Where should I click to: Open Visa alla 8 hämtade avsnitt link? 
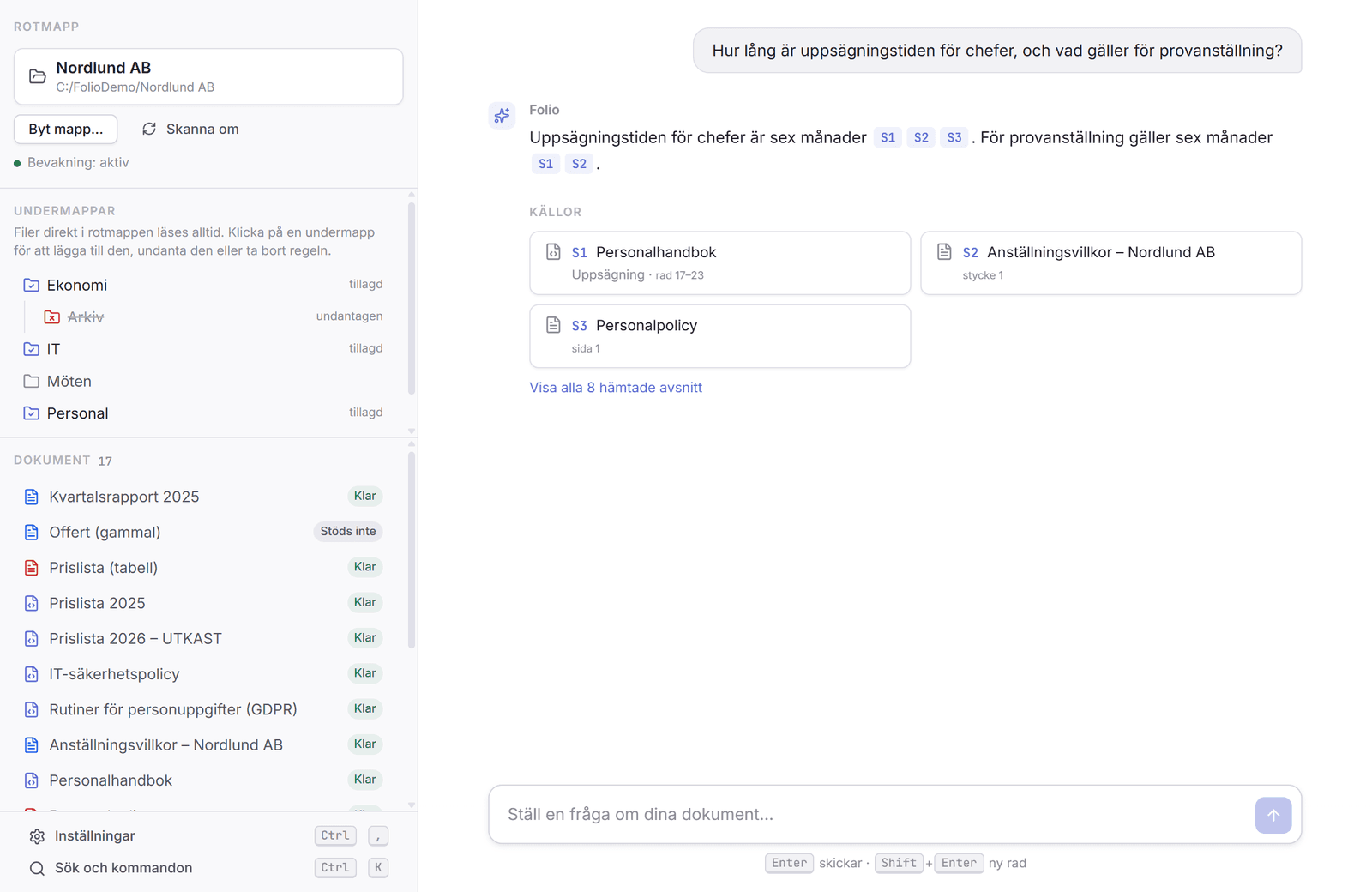point(616,388)
